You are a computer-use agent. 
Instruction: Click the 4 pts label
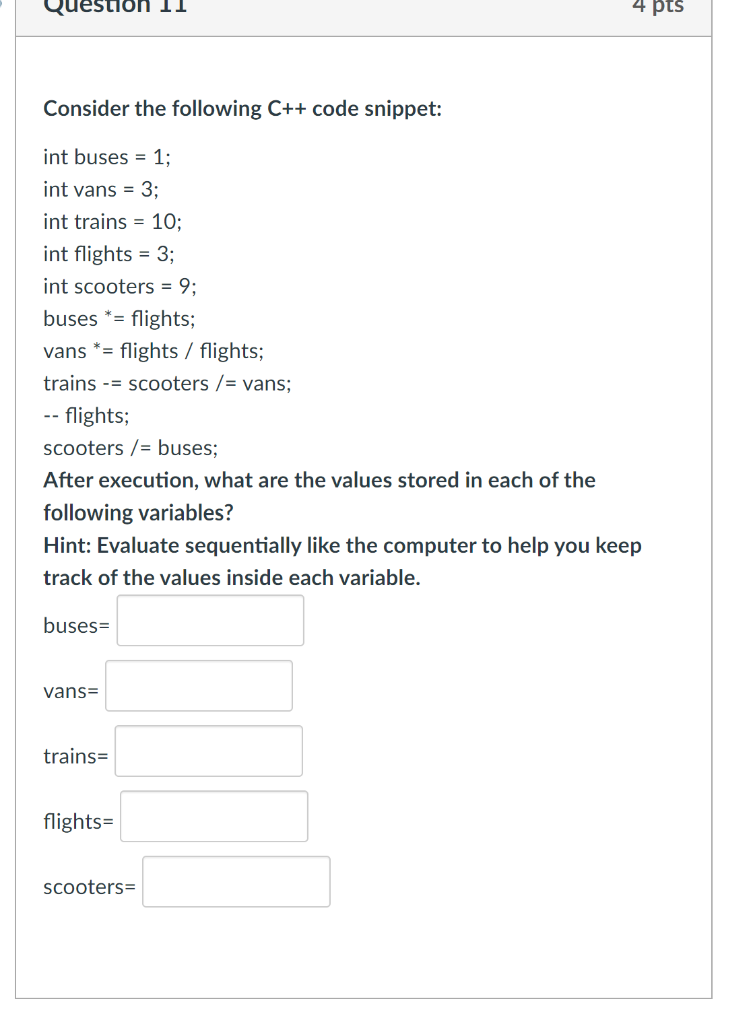click(658, 7)
